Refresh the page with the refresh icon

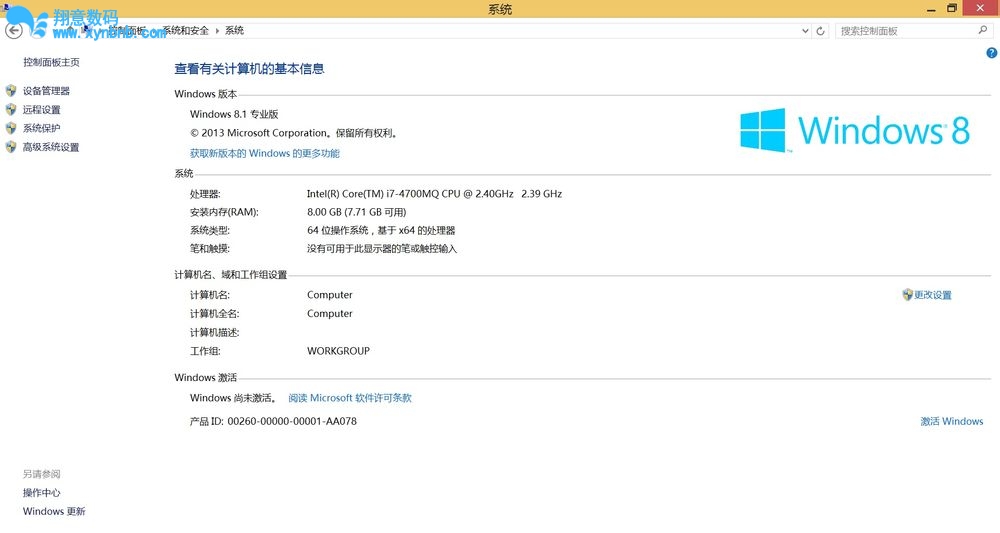click(821, 31)
